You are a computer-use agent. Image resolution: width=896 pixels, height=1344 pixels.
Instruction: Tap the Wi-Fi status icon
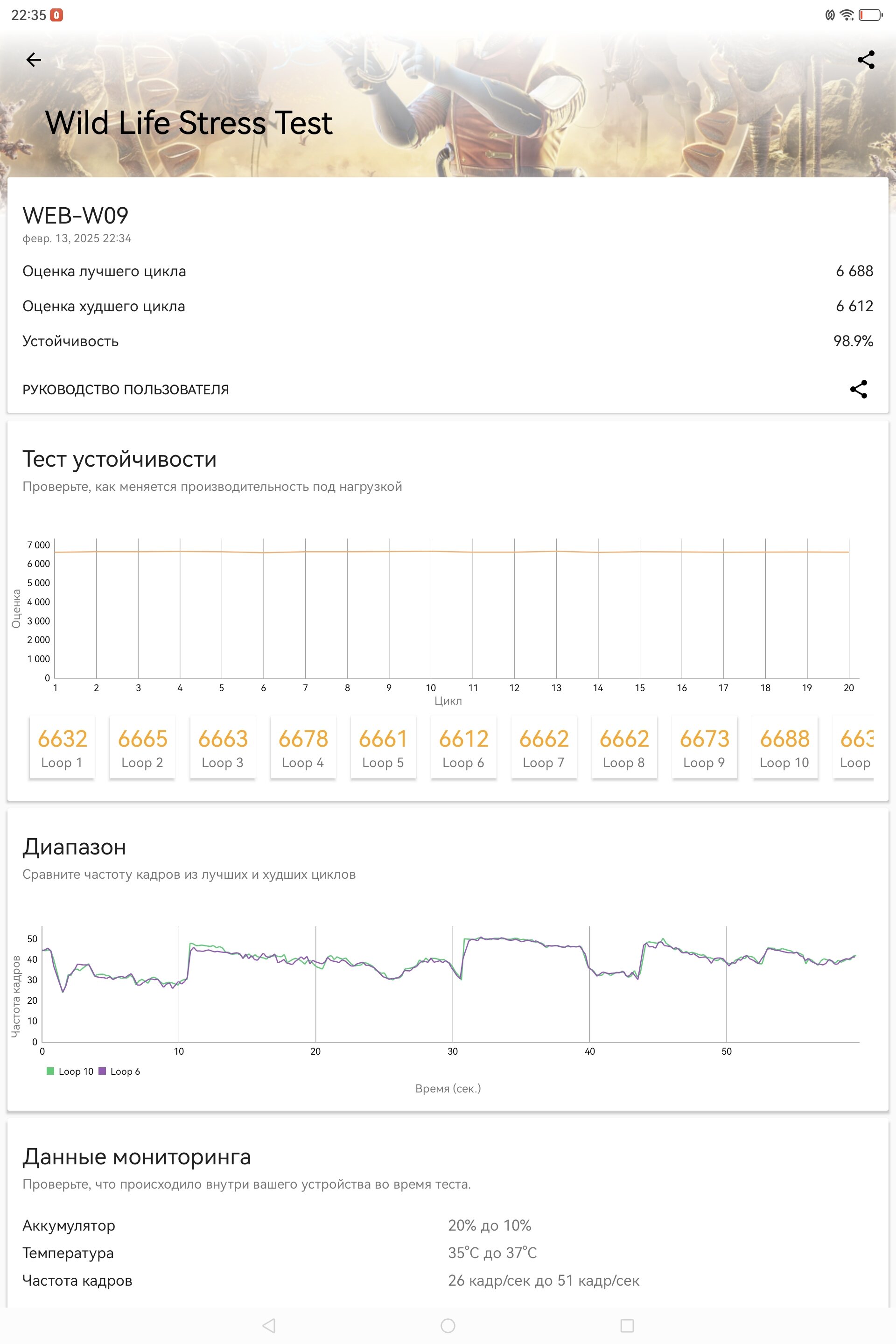pos(847,15)
